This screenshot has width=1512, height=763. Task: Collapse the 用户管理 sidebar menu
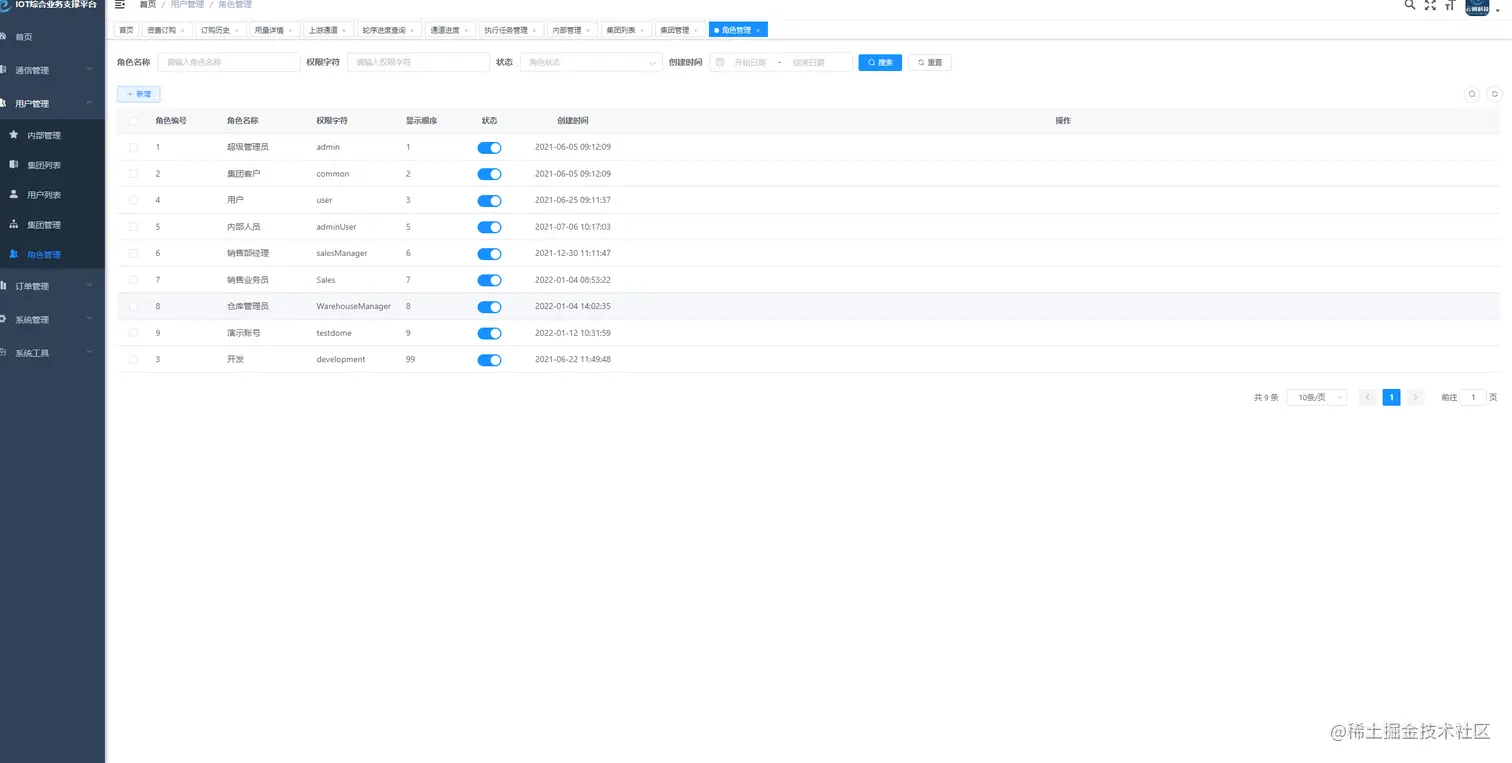coord(52,103)
